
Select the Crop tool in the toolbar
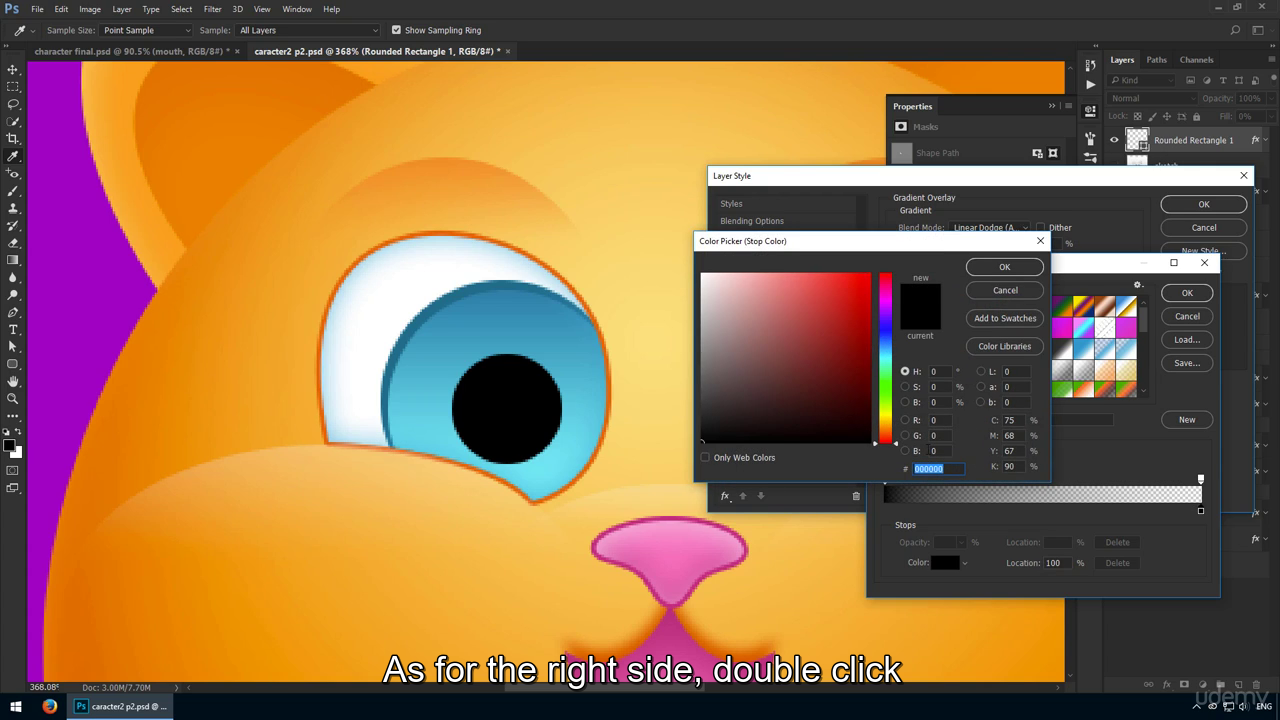pyautogui.click(x=13, y=139)
